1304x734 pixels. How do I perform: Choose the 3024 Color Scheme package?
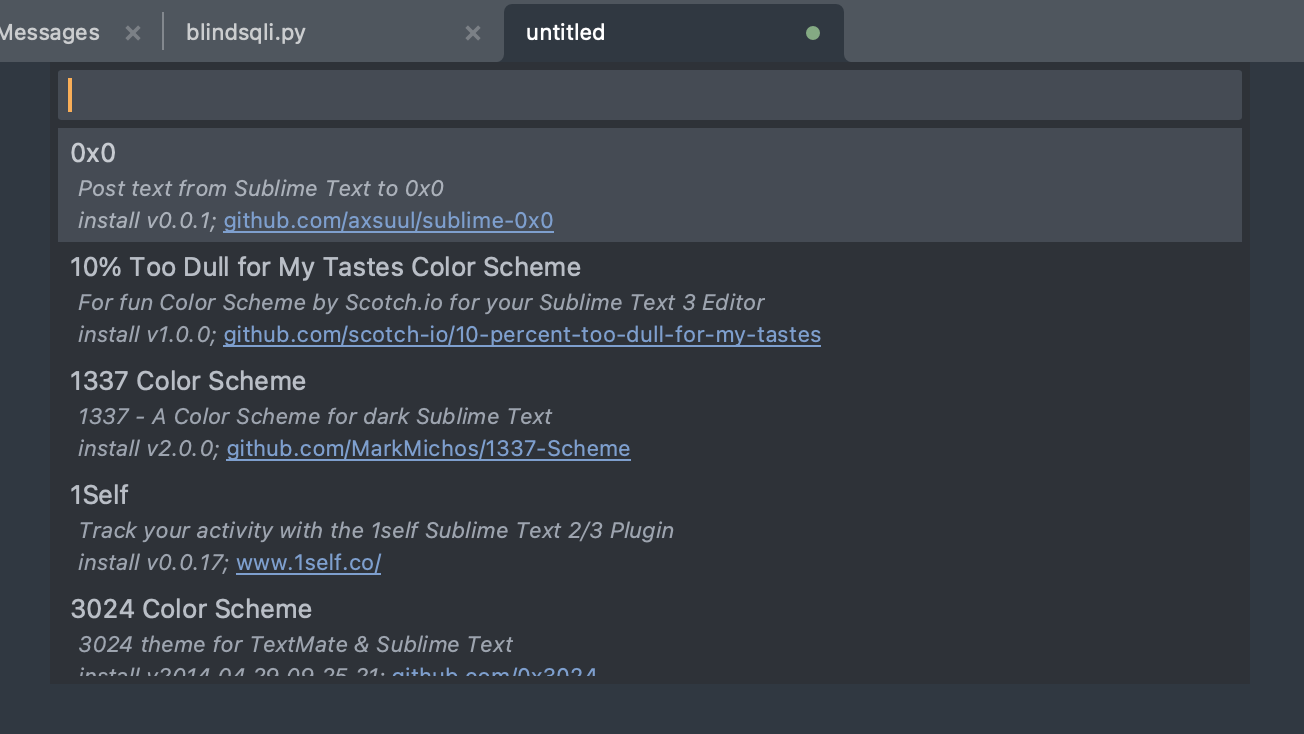pyautogui.click(x=191, y=609)
